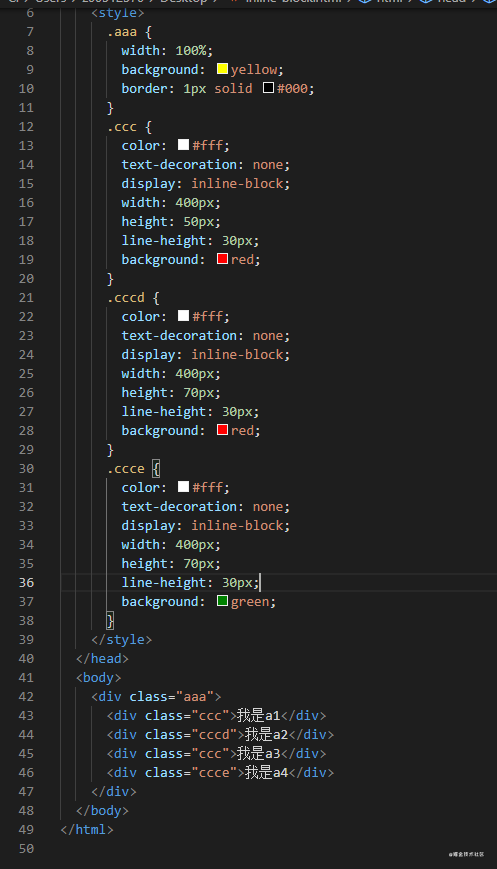Click line number 36 in the gutter

[x=26, y=582]
